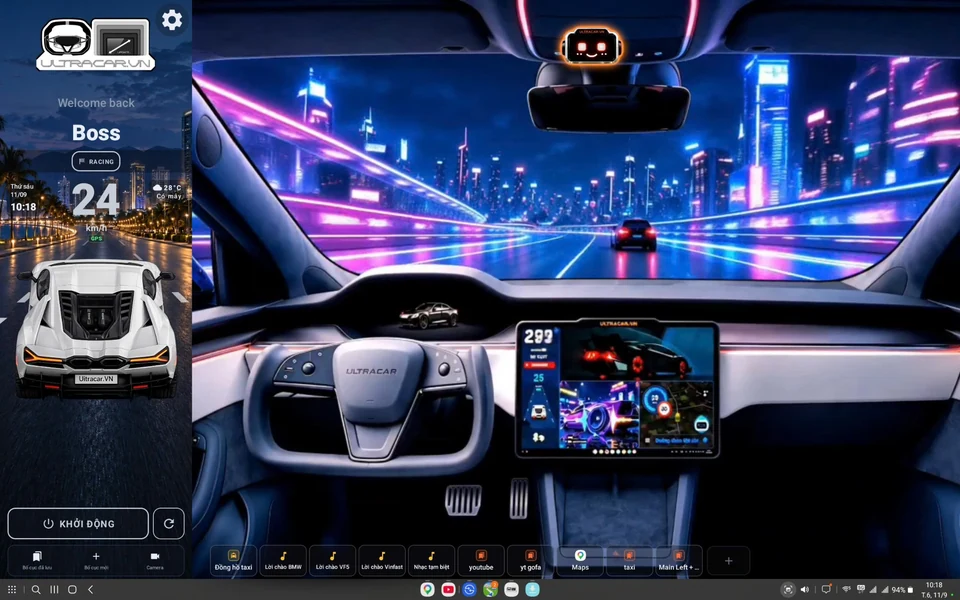Image resolution: width=960 pixels, height=600 pixels.
Task: Open the light blue microphone taskbar app
Action: pyautogui.click(x=533, y=590)
